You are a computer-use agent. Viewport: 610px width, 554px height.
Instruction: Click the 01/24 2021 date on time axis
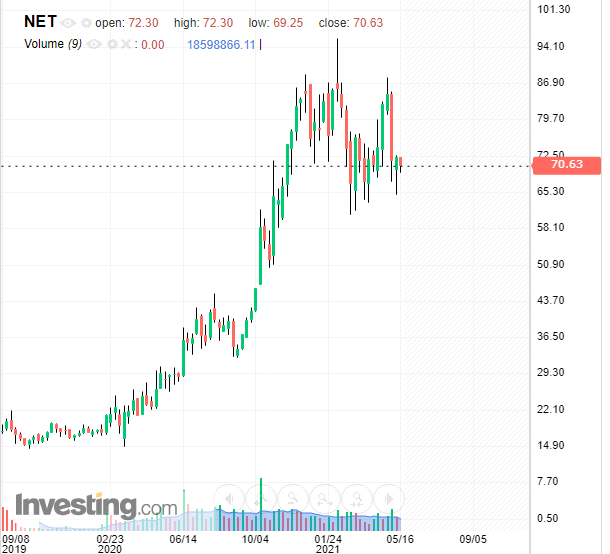329,543
